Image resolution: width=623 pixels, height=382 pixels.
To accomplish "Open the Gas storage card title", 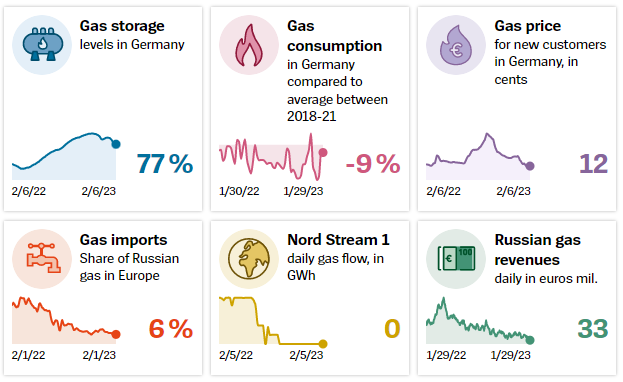I will coord(122,26).
